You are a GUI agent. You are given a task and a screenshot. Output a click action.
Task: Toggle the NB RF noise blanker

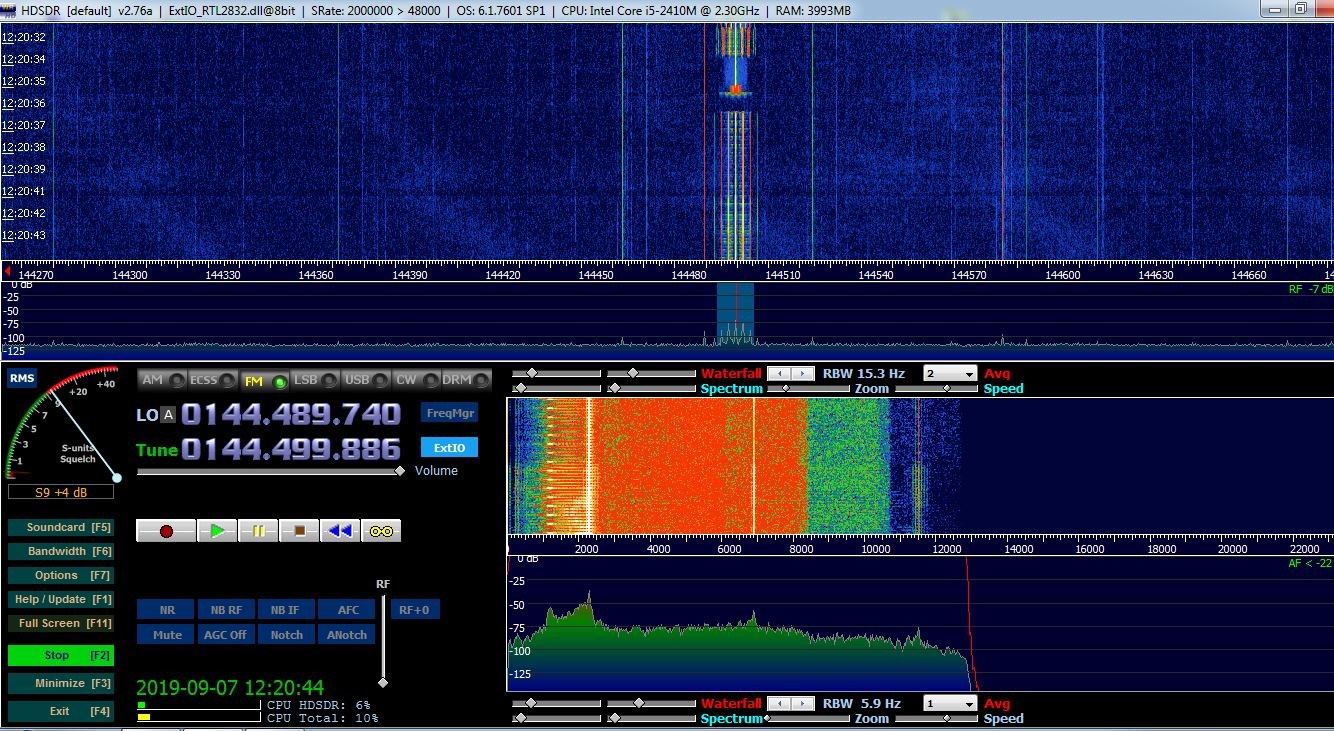point(226,610)
